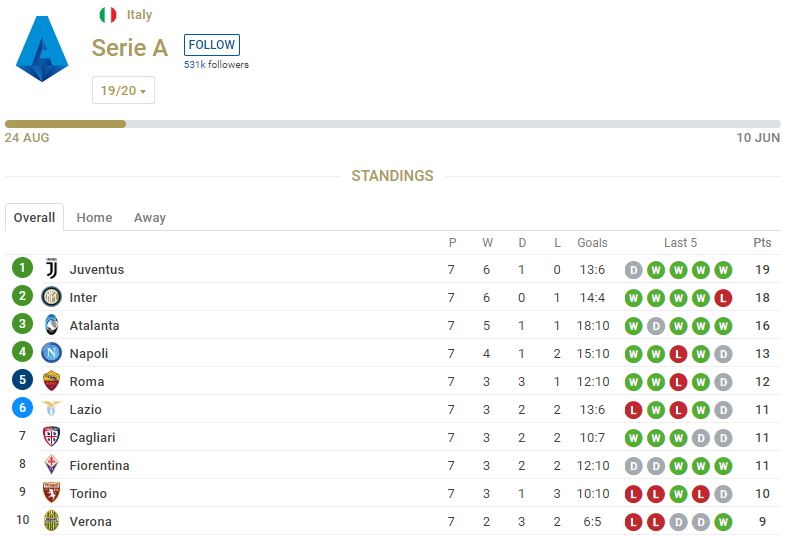Switch to the Away standings tab
This screenshot has height=538, width=790.
pyautogui.click(x=150, y=218)
